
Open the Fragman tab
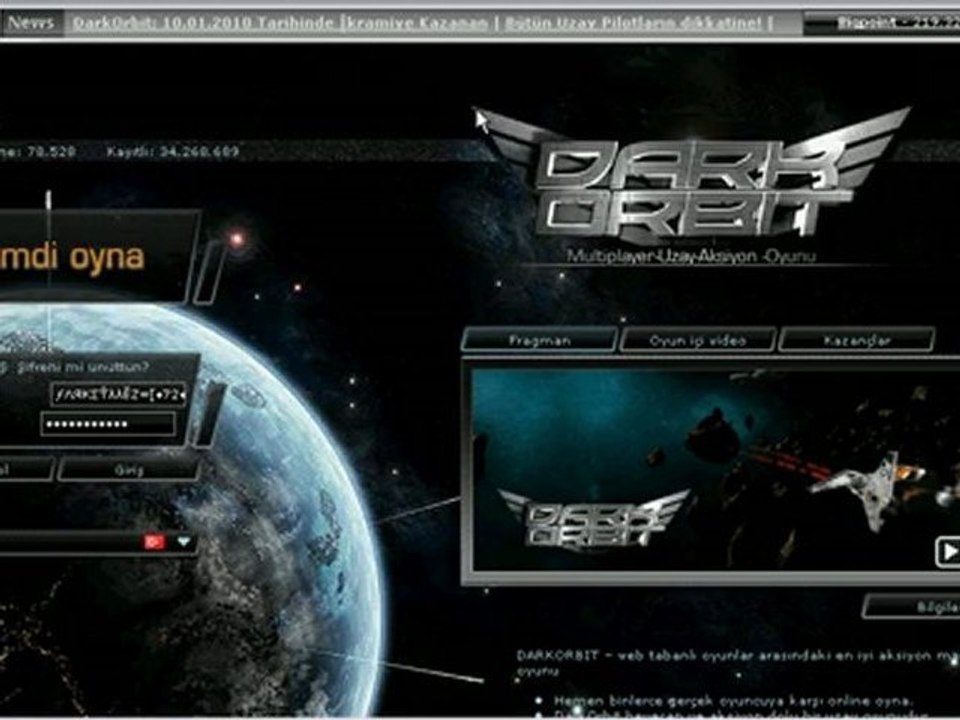[539, 340]
